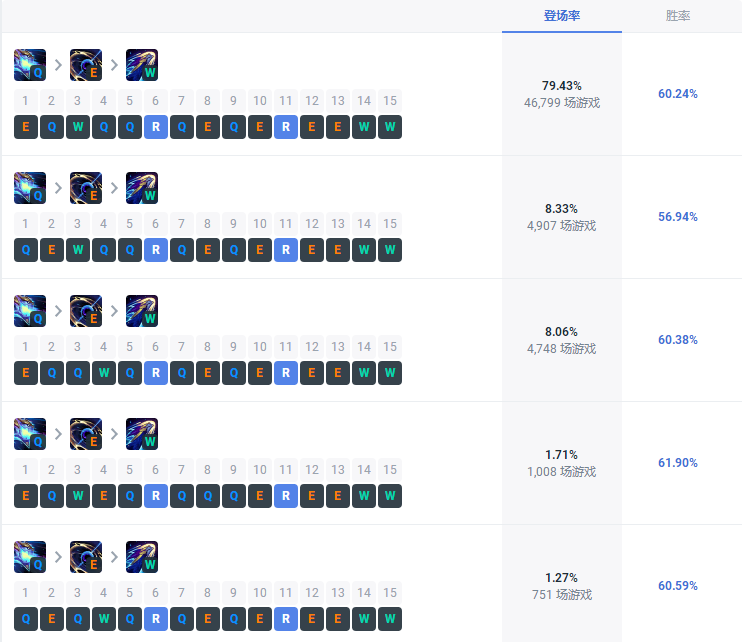Click level 1 E tile in 79.43% row
Viewport: 742px width, 642px height.
click(x=26, y=127)
